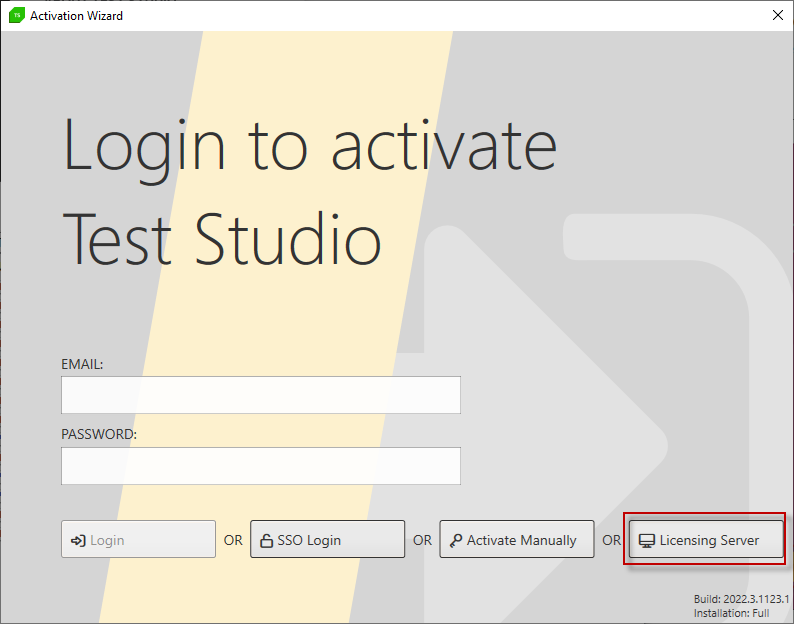Choose Activate Manually button
The width and height of the screenshot is (794, 624).
point(517,539)
